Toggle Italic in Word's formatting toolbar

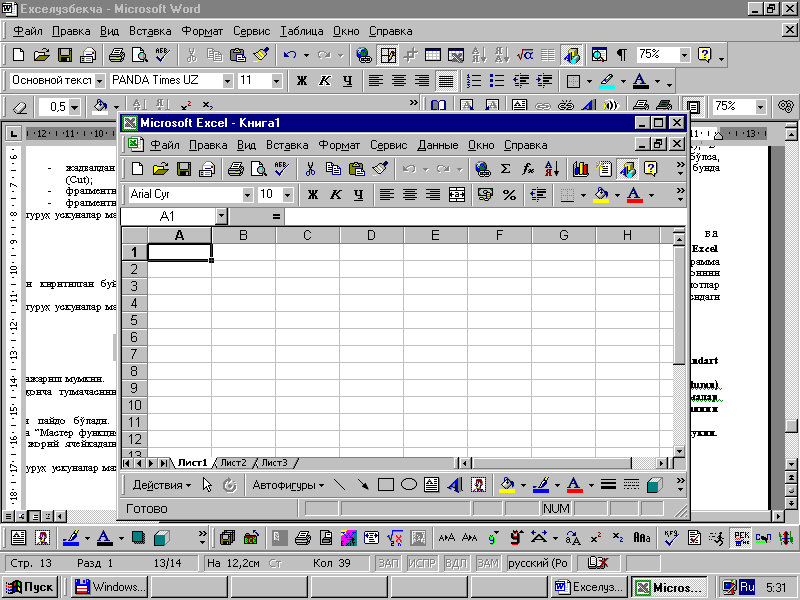pos(324,81)
